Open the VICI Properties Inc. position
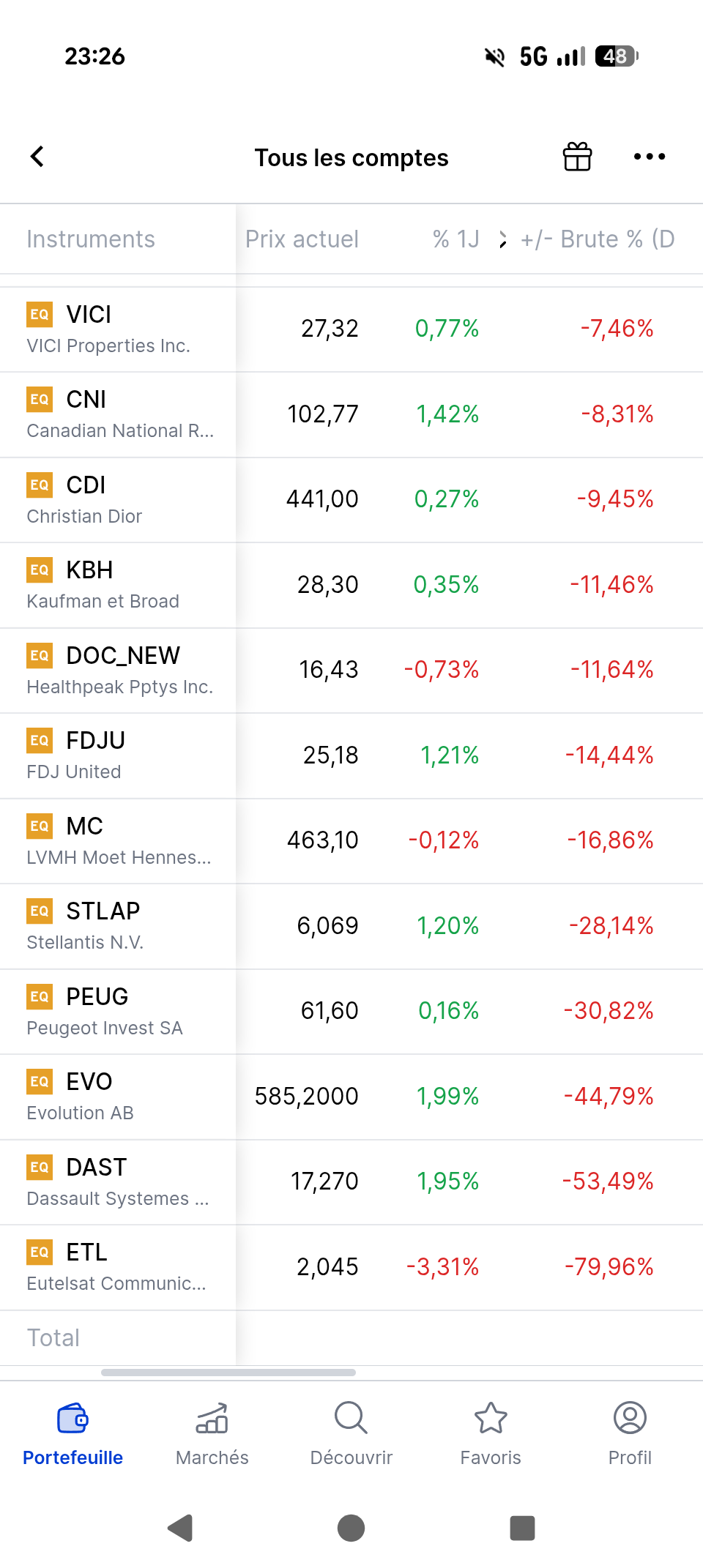Image resolution: width=703 pixels, height=1568 pixels. (117, 329)
